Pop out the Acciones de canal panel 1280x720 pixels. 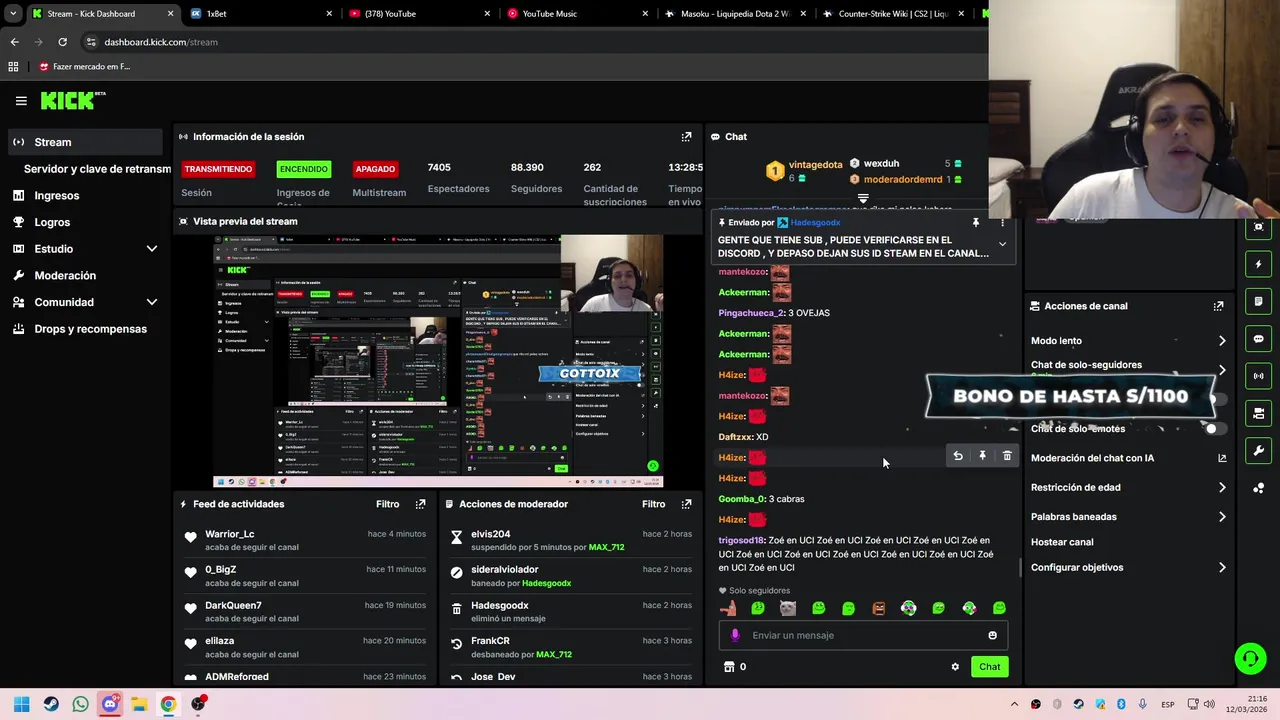(x=1218, y=306)
